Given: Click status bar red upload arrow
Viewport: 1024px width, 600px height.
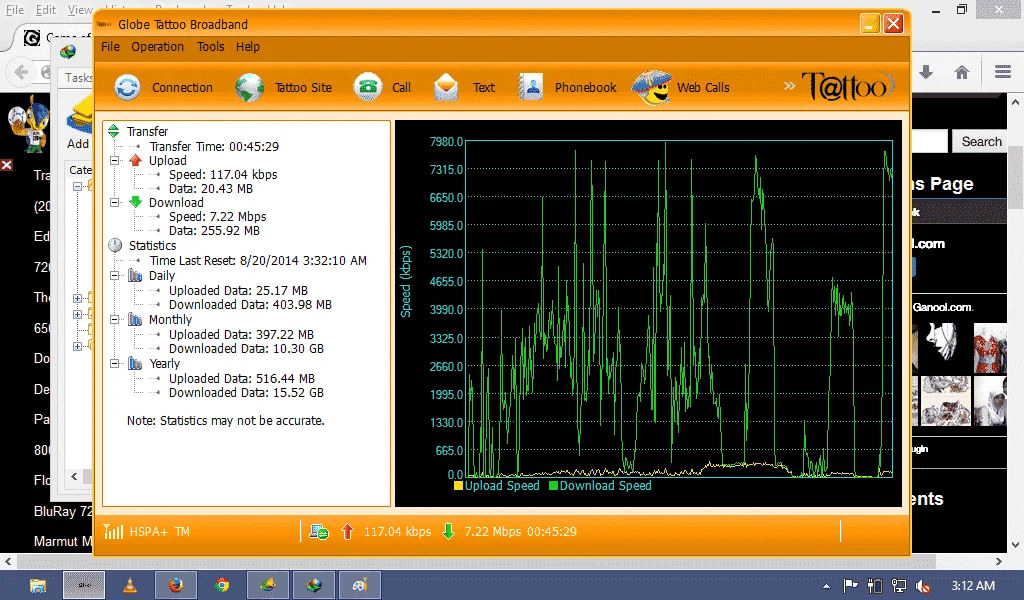Looking at the screenshot, I should point(347,531).
